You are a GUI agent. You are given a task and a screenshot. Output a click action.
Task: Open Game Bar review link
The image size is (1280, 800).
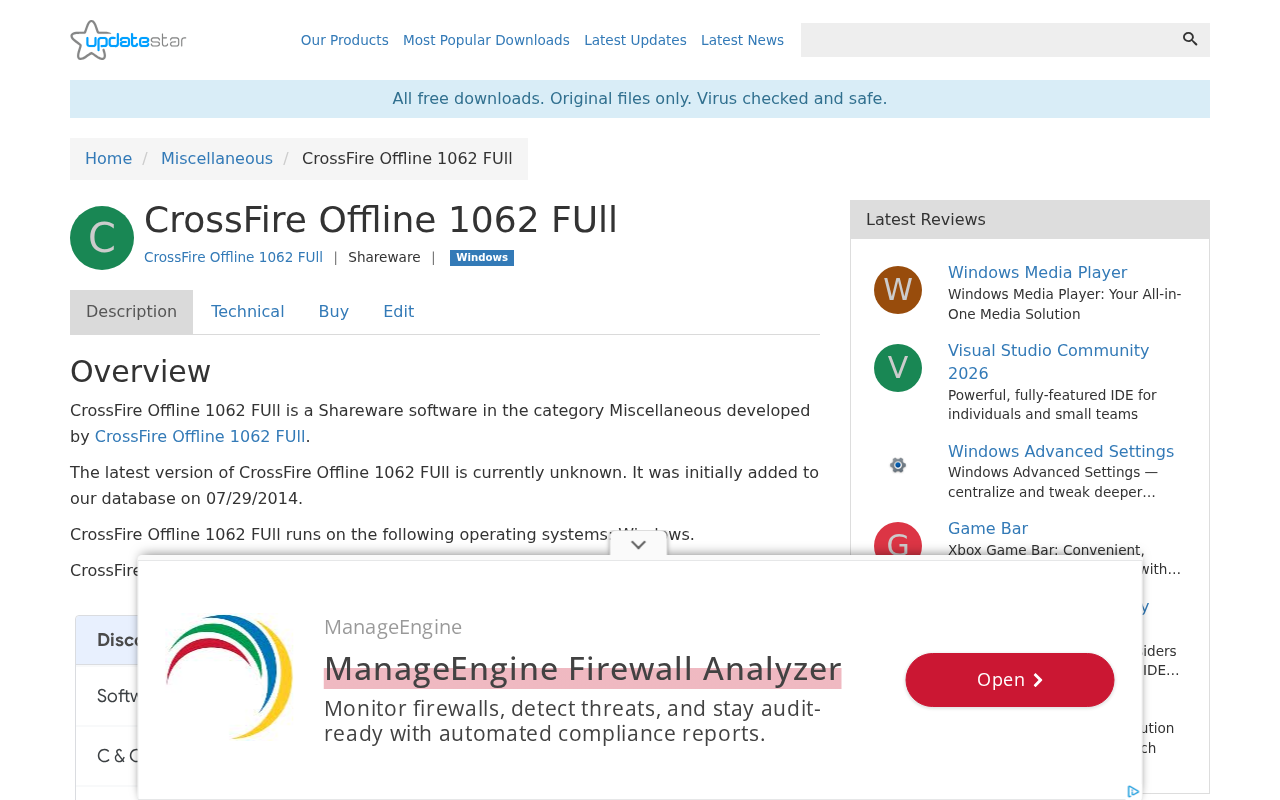click(988, 529)
